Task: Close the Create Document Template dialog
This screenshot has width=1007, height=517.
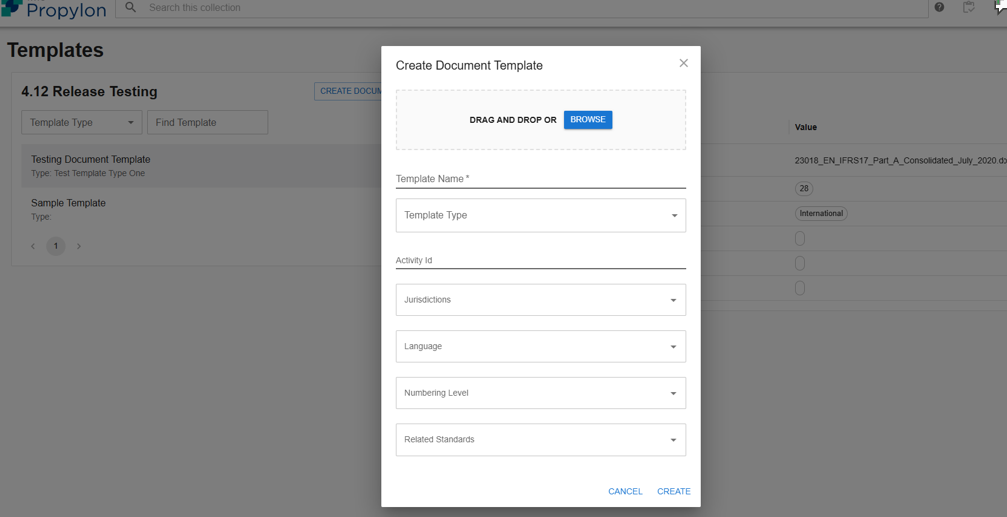Action: pos(684,63)
